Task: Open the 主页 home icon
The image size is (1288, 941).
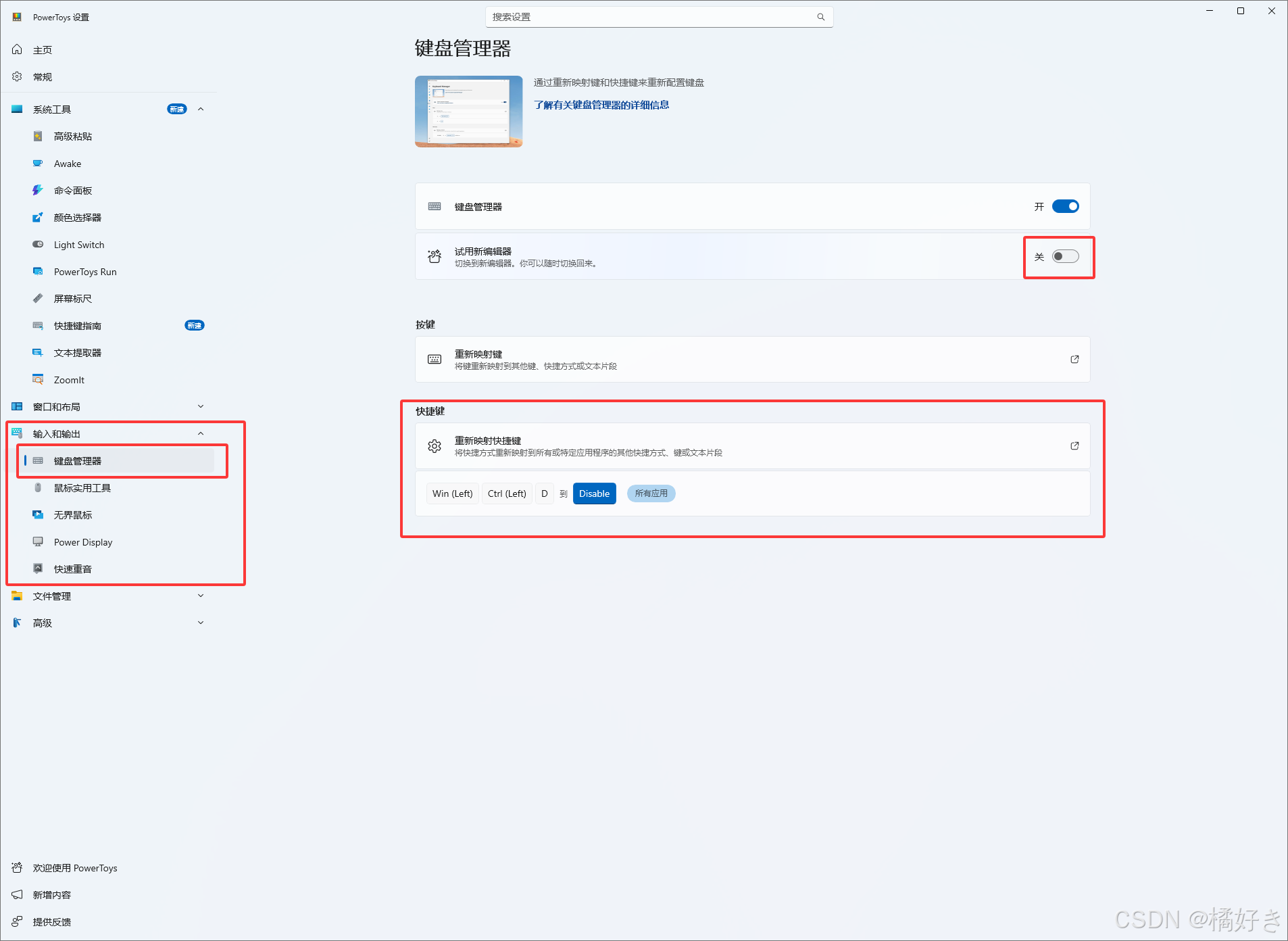Action: pyautogui.click(x=17, y=49)
